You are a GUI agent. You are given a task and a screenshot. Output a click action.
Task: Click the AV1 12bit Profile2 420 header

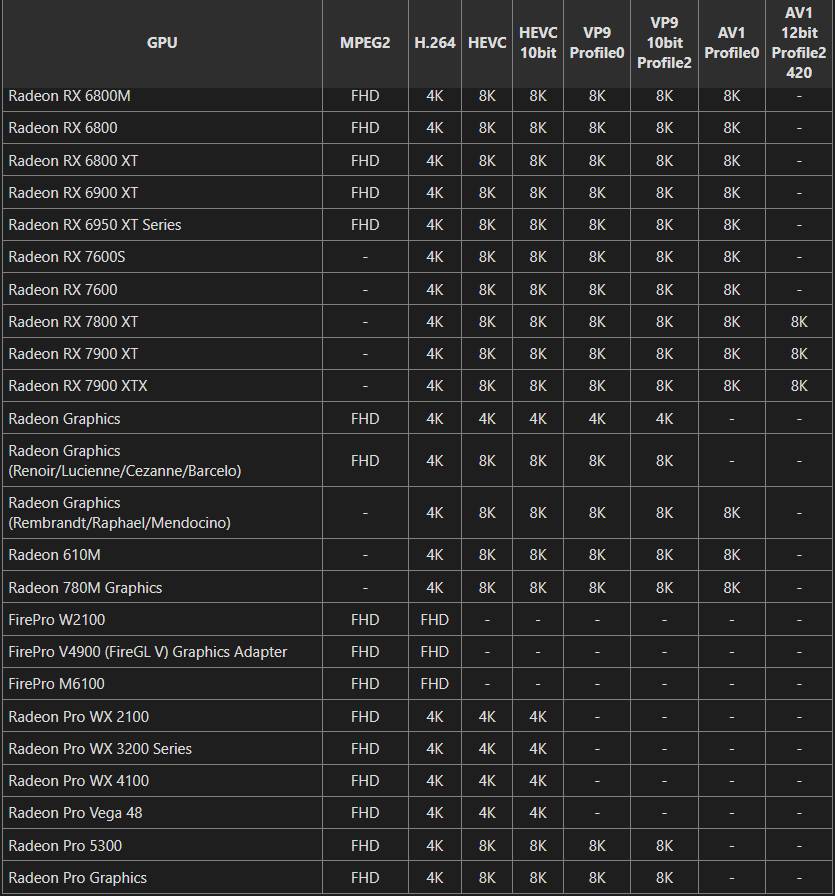798,43
